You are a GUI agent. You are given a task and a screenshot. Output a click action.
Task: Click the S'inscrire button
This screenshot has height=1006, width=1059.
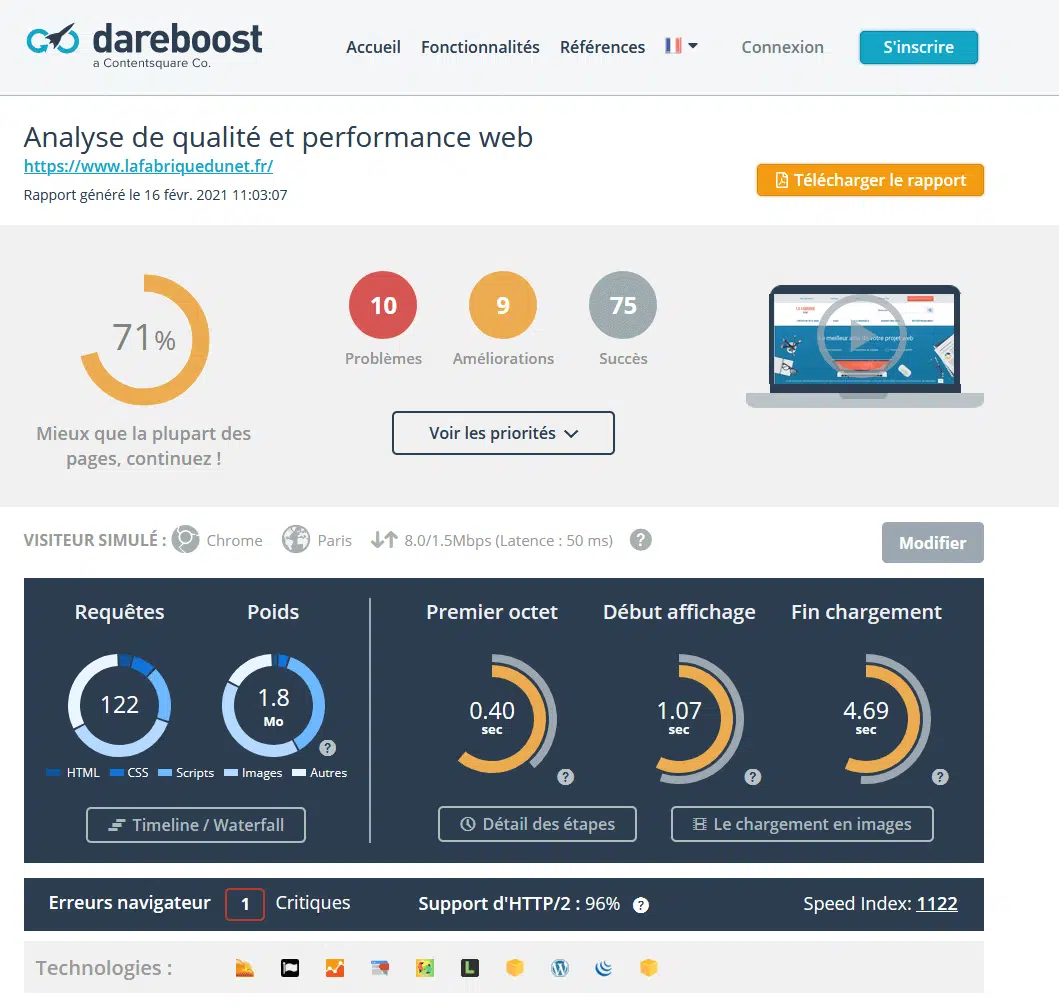tap(919, 47)
